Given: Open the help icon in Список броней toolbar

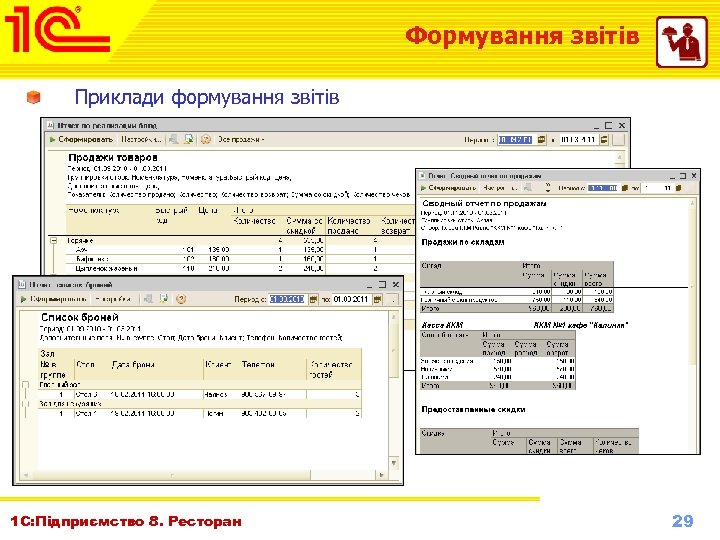Looking at the screenshot, I should [x=181, y=299].
